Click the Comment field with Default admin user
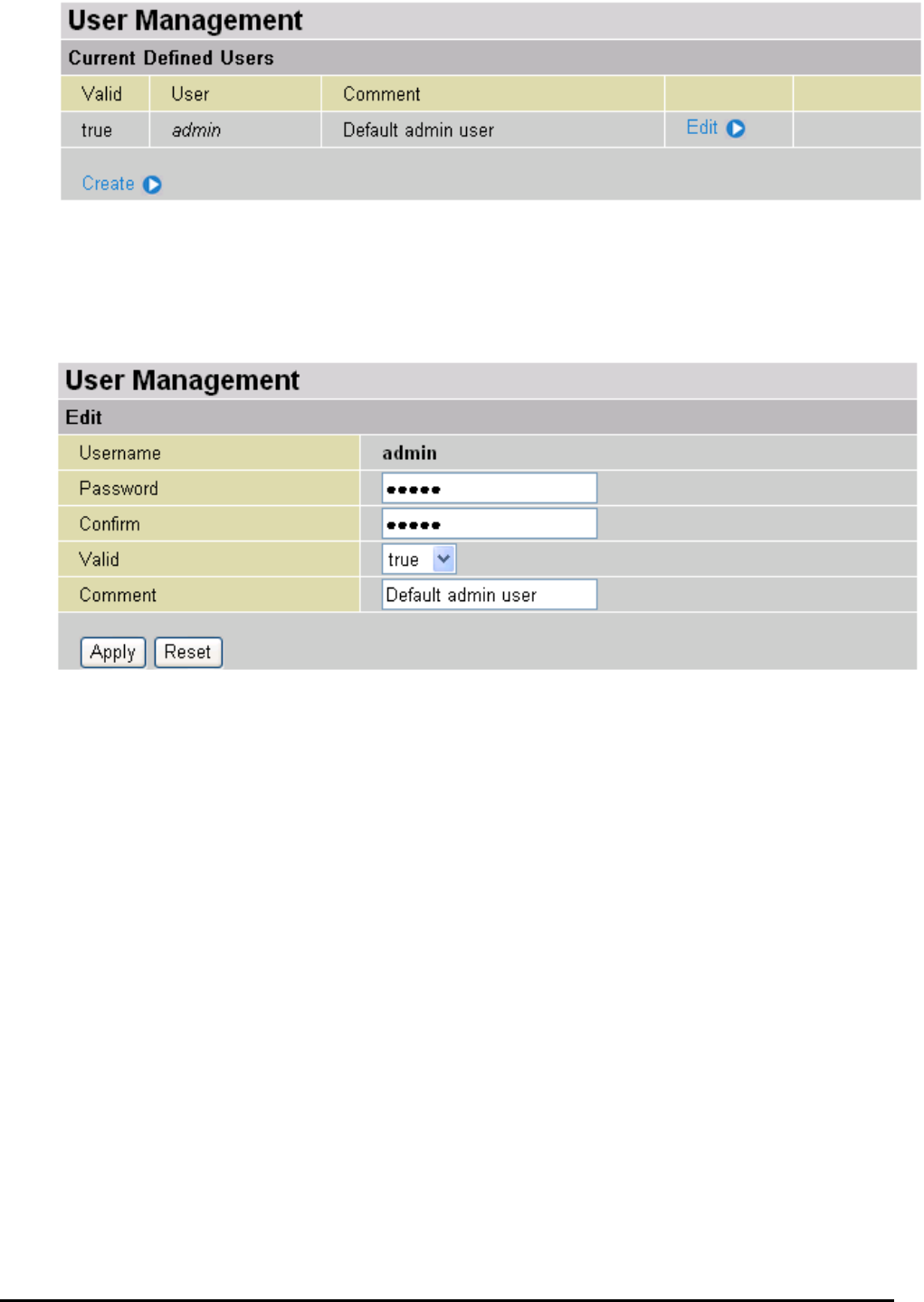The image size is (924, 1302). click(490, 595)
